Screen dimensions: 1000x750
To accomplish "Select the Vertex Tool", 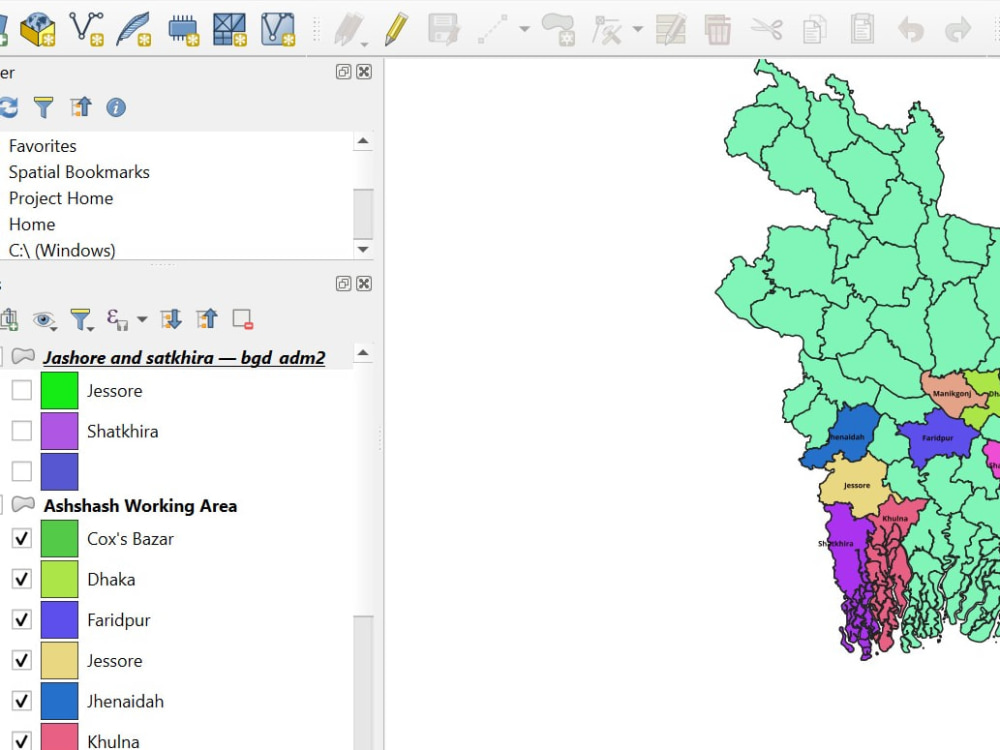I will (607, 29).
